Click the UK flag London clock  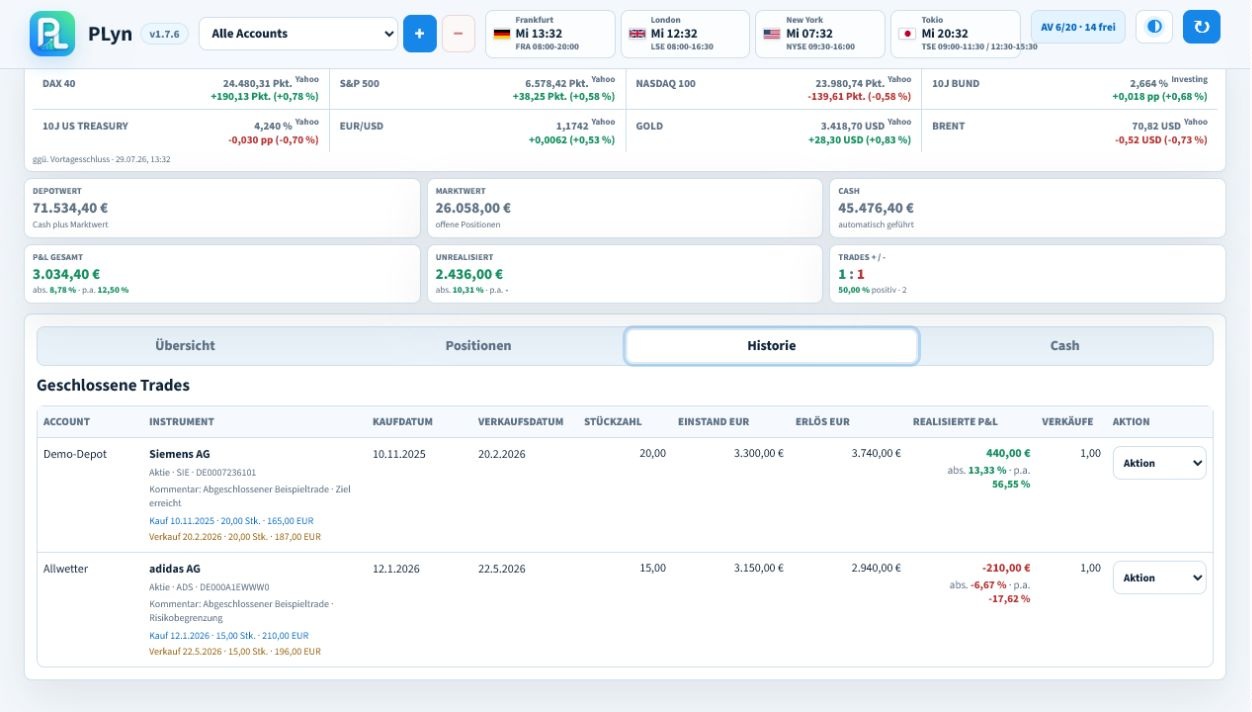685,34
